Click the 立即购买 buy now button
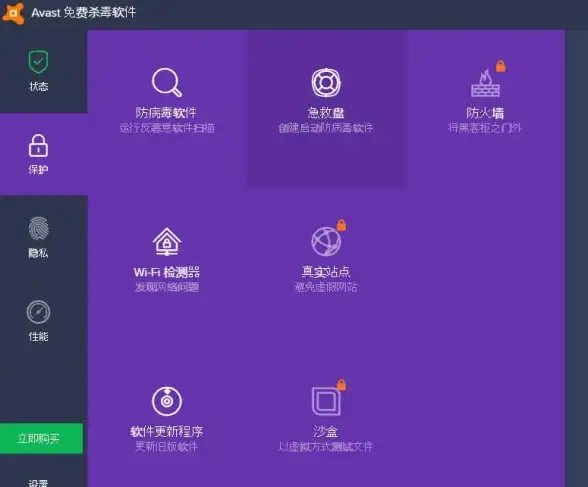The width and height of the screenshot is (588, 487). tap(41, 438)
